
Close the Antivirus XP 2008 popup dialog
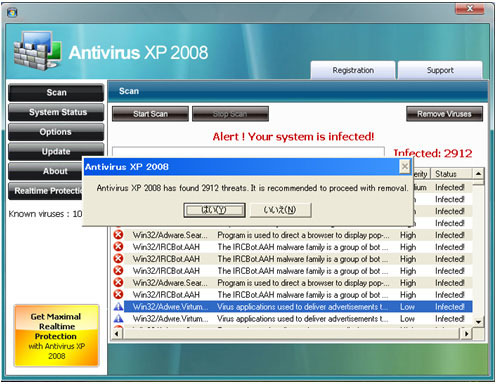[x=405, y=166]
